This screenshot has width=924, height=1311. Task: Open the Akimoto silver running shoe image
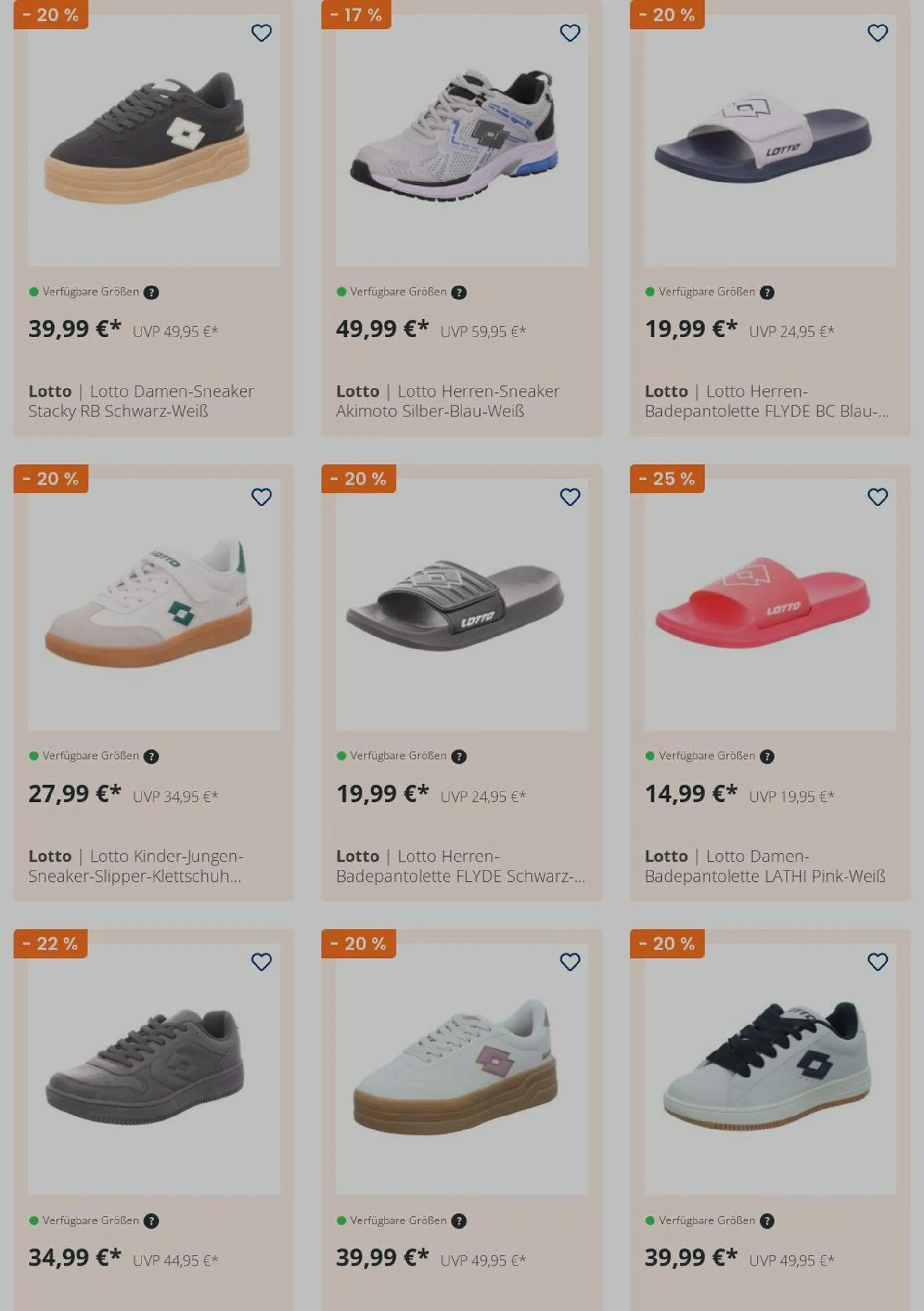(x=462, y=141)
